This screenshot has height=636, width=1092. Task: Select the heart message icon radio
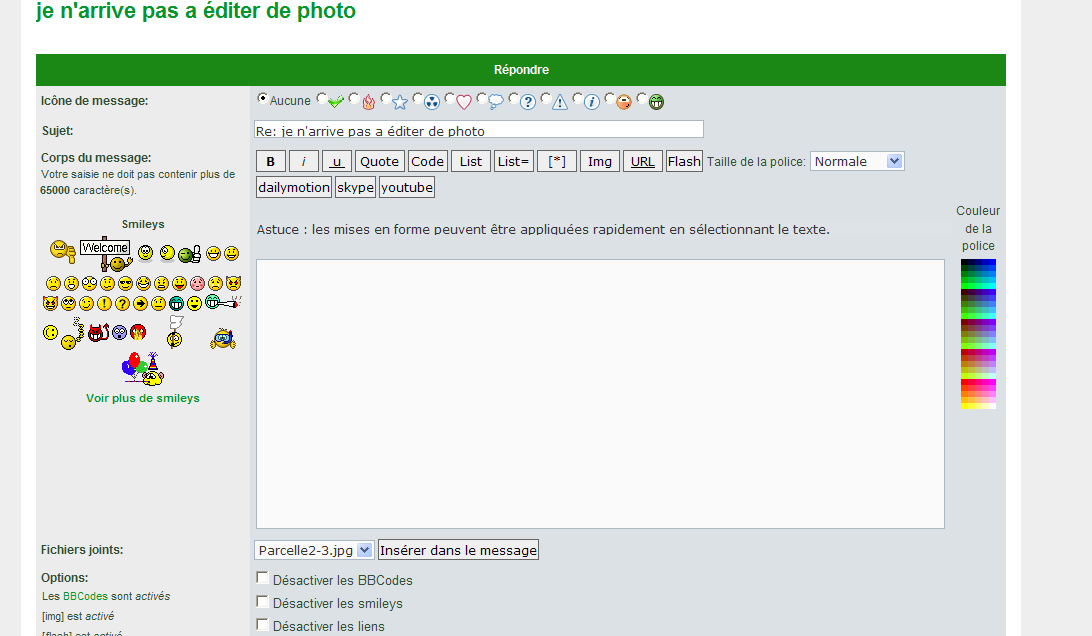click(450, 99)
